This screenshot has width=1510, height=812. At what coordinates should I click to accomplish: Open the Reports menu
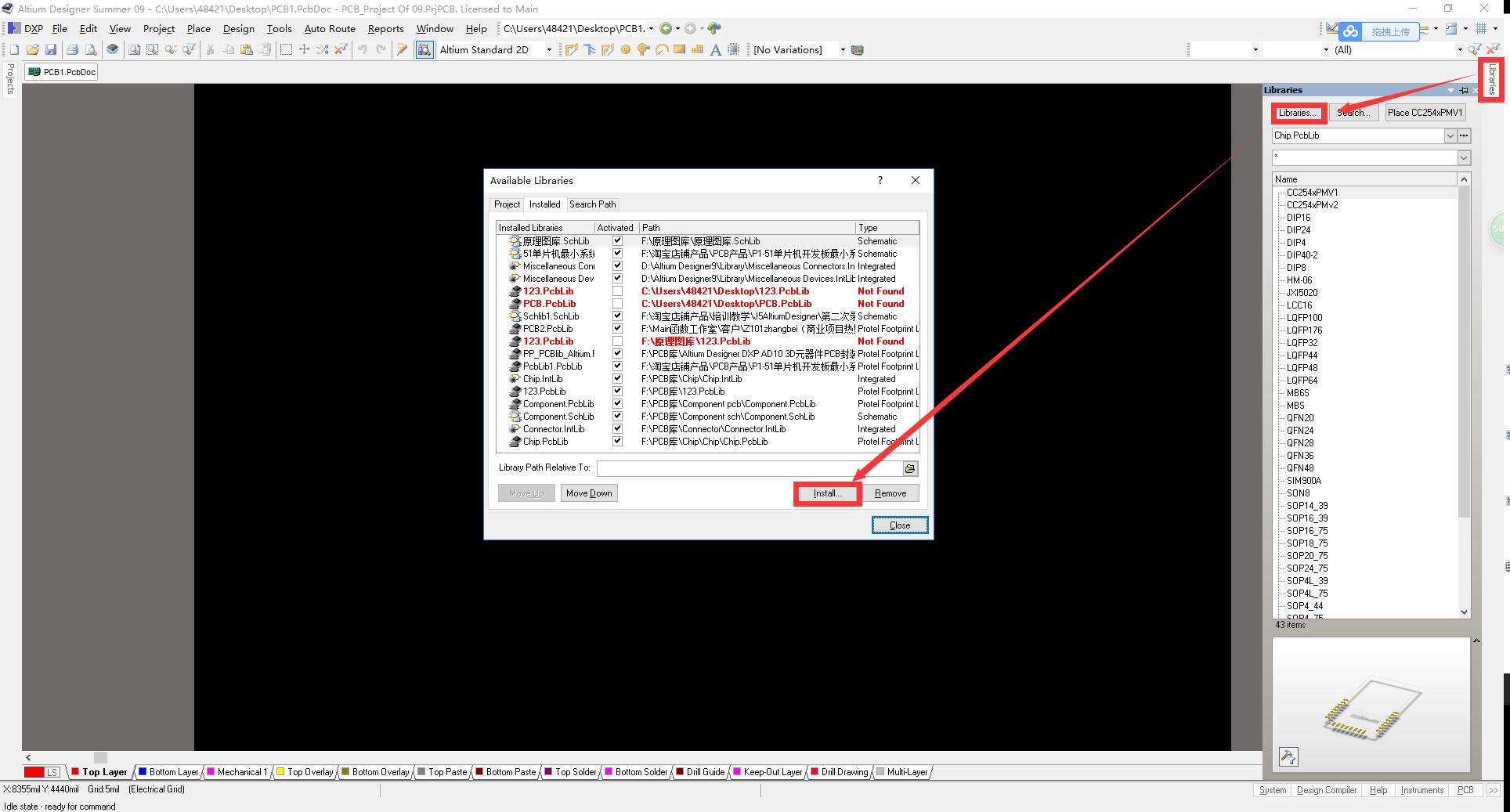pyautogui.click(x=386, y=29)
